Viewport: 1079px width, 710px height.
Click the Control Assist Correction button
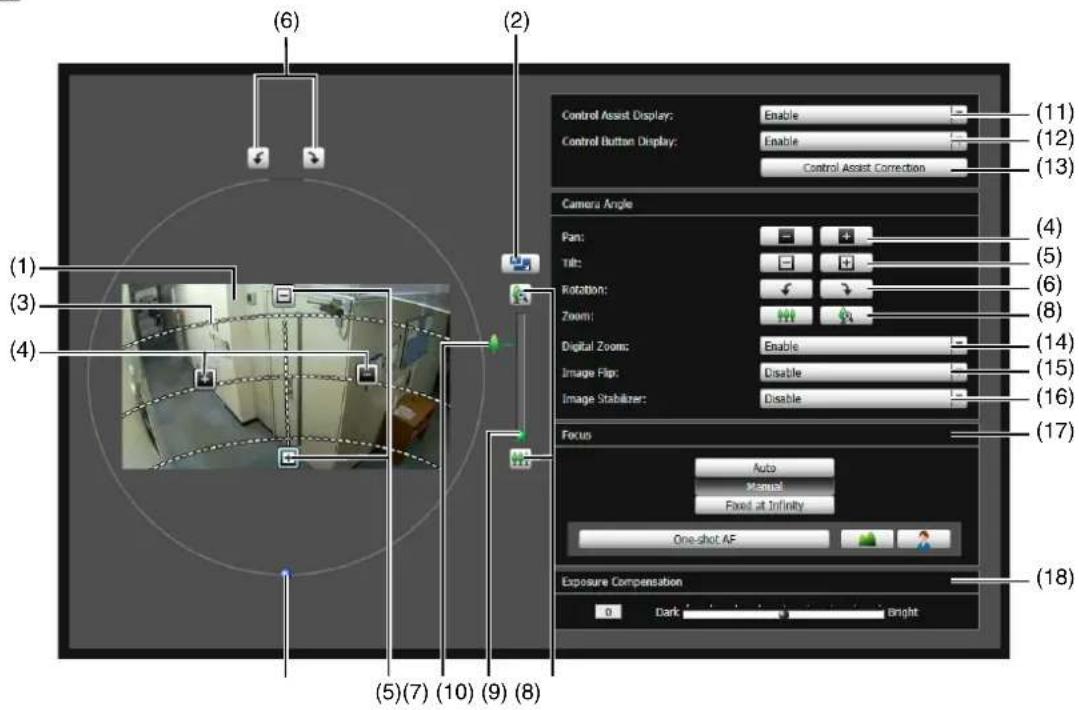863,167
